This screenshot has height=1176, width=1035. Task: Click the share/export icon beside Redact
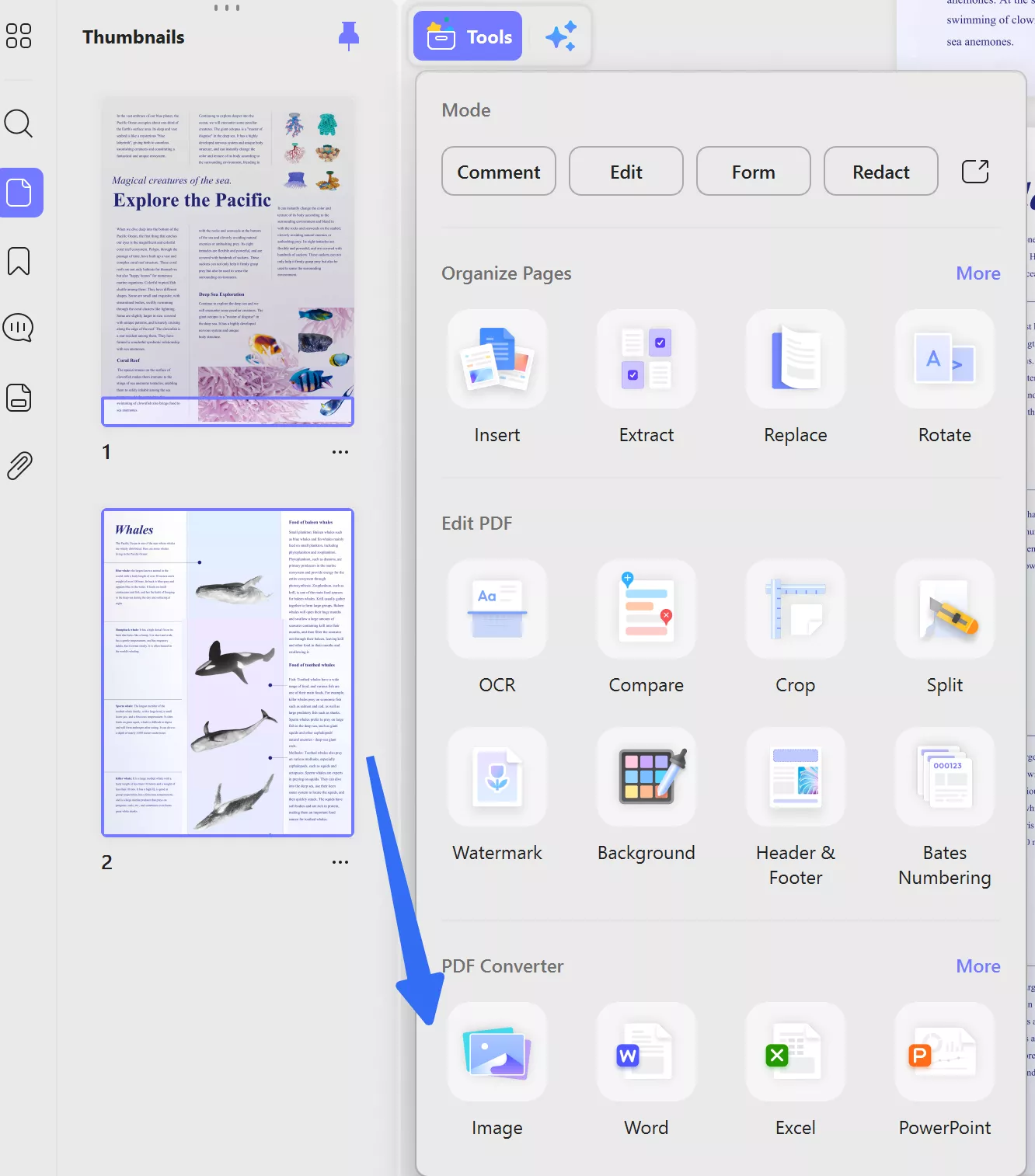(975, 172)
